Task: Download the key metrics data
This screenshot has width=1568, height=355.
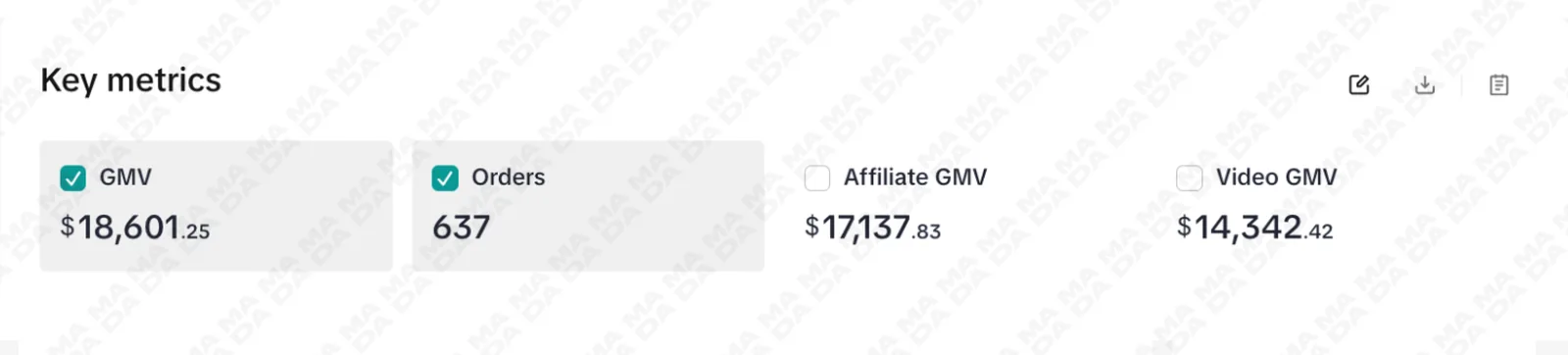Action: tap(1425, 85)
